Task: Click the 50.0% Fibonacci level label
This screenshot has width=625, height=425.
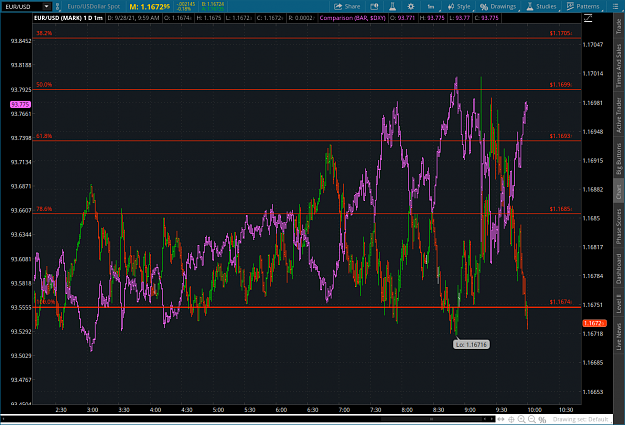Action: click(44, 85)
